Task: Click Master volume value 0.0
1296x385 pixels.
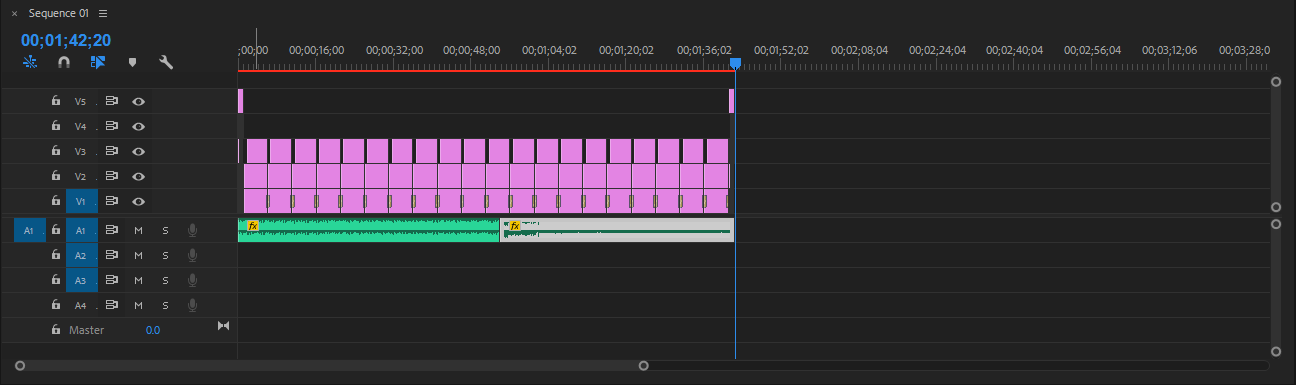Action: tap(152, 330)
